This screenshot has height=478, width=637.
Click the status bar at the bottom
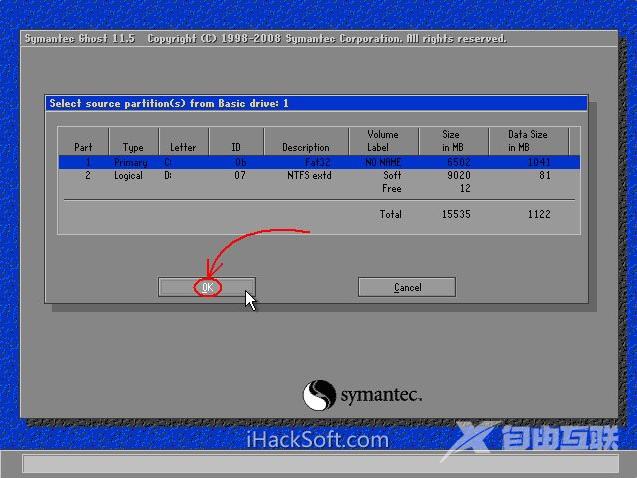[321, 464]
